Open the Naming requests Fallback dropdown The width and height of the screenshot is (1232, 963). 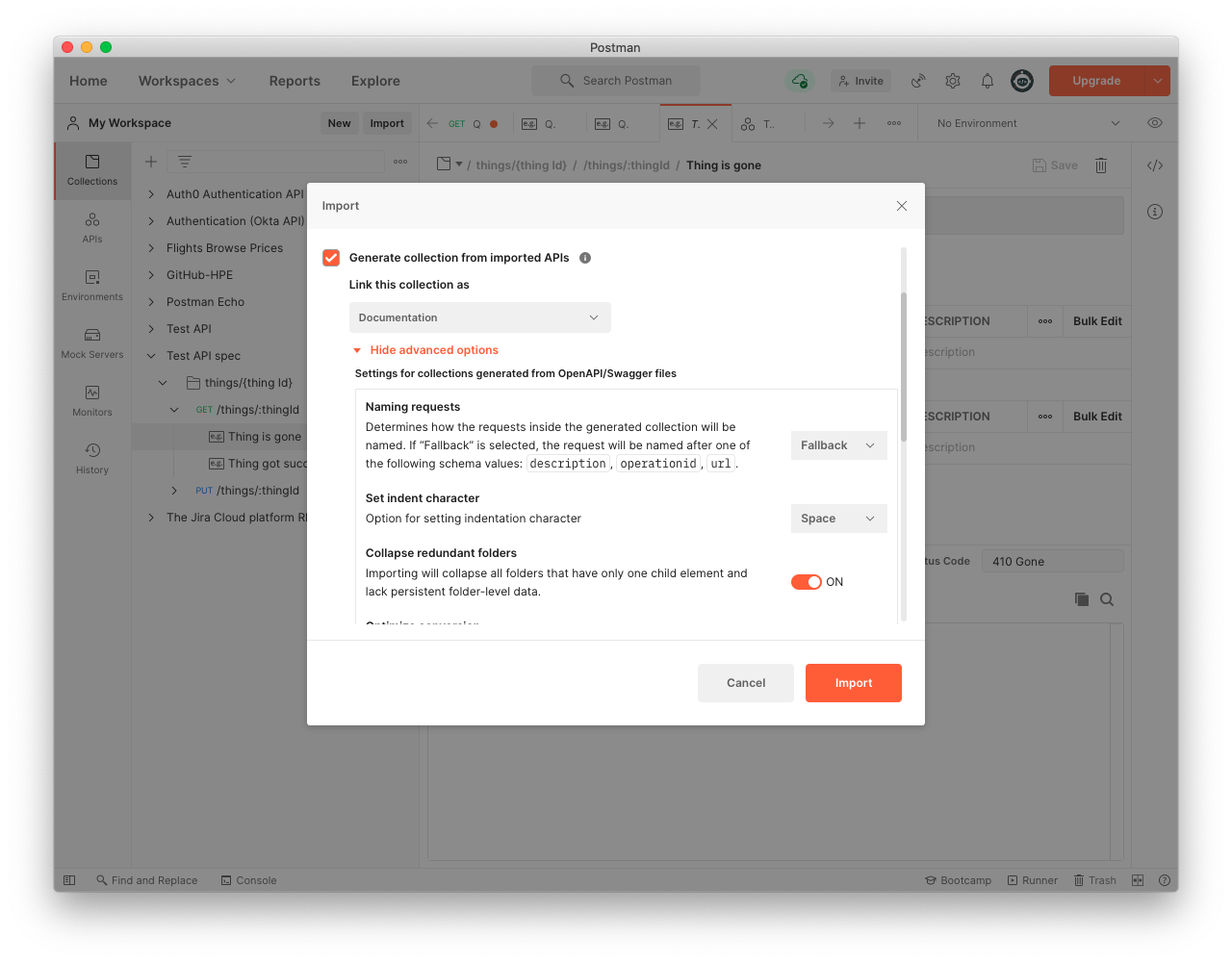click(839, 445)
